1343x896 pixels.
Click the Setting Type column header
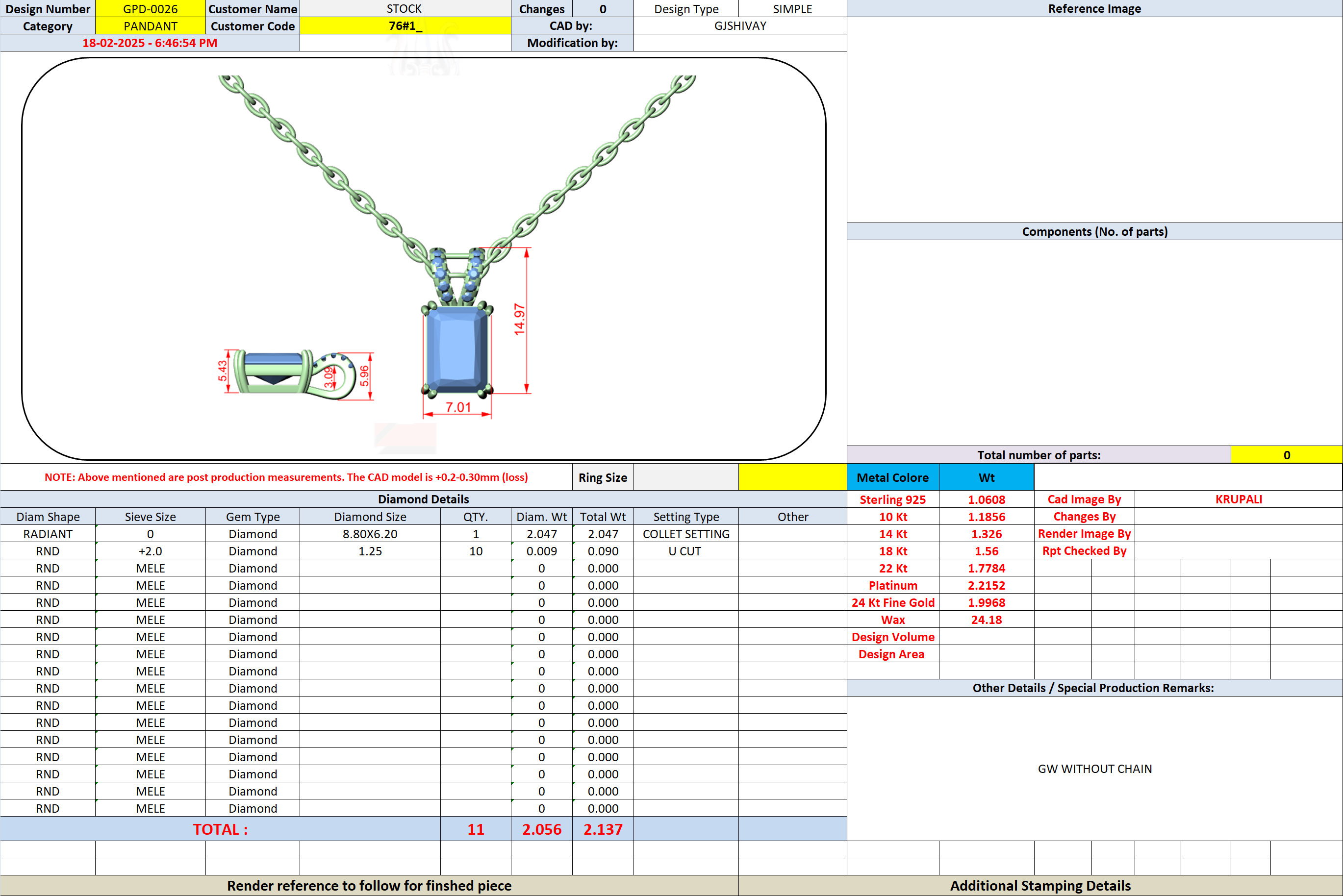686,517
